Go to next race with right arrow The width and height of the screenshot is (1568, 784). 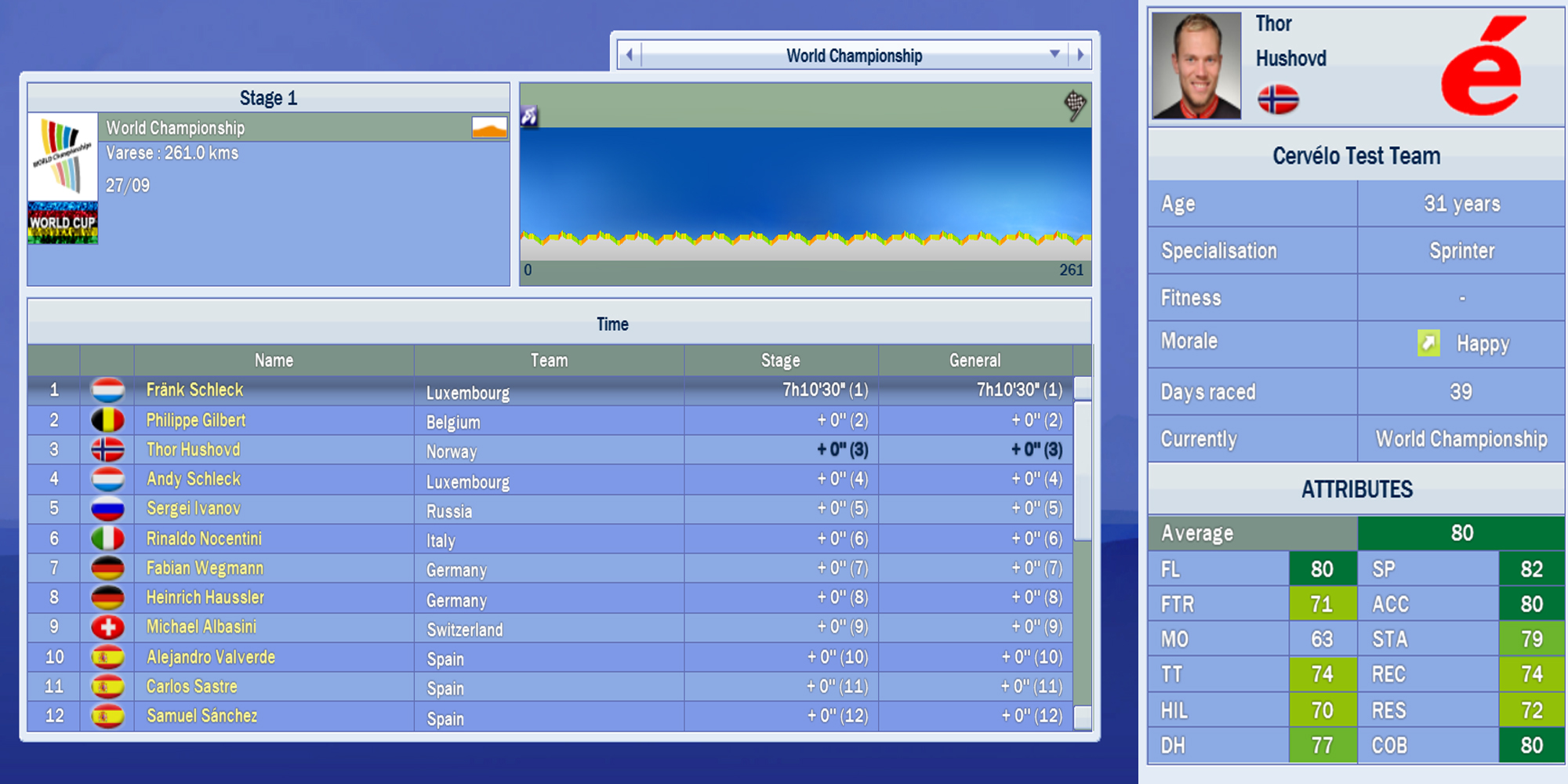[1080, 55]
